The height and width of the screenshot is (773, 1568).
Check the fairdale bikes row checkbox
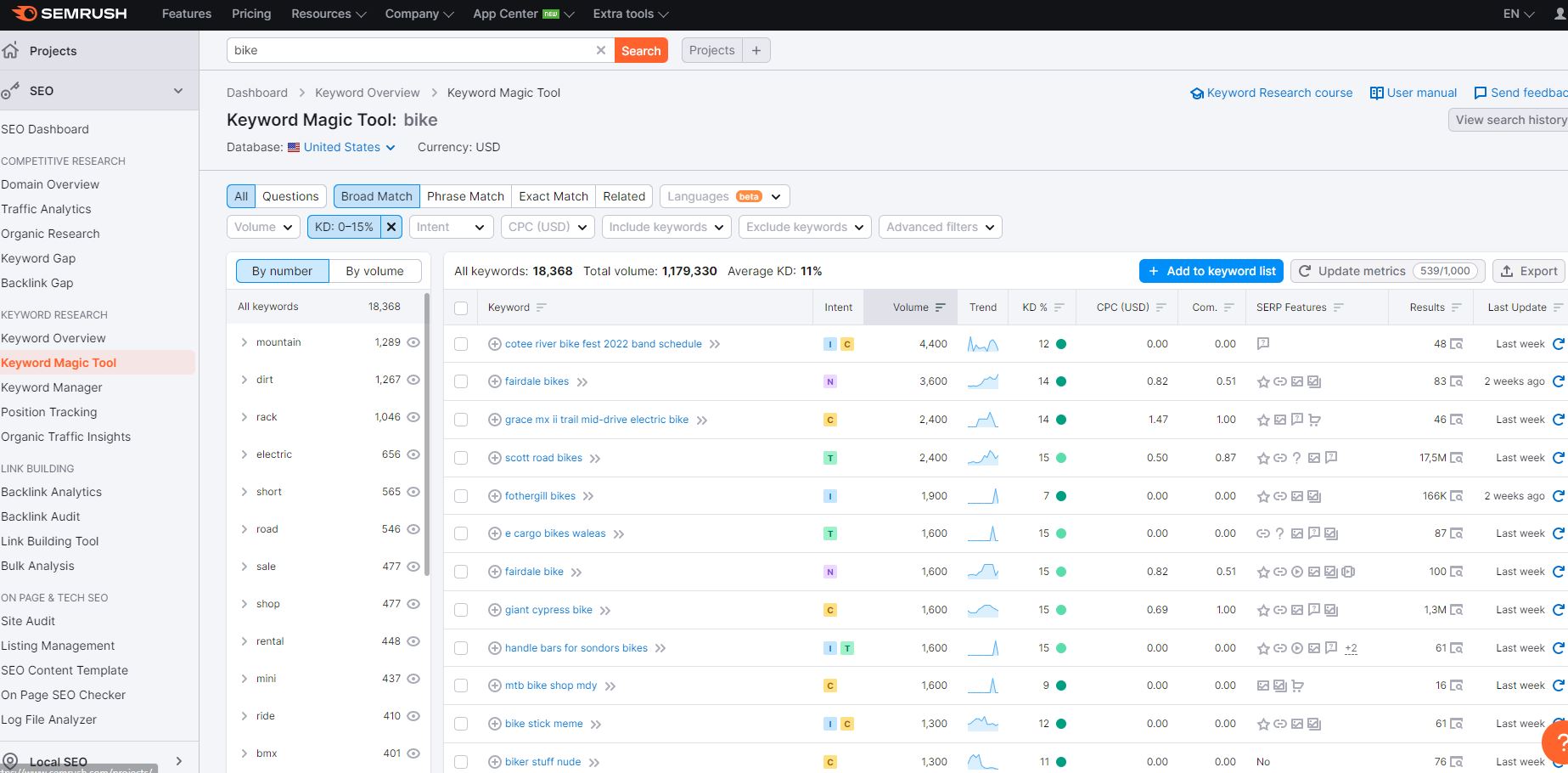(461, 381)
